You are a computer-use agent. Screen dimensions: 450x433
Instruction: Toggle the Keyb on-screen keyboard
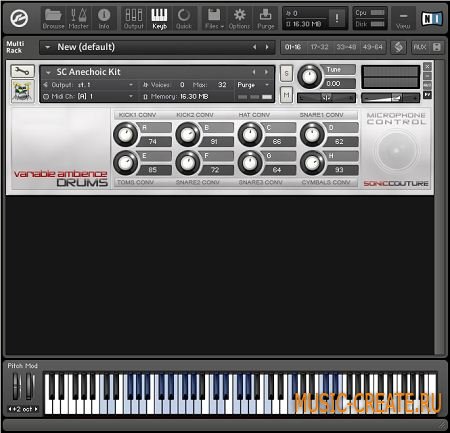(159, 19)
